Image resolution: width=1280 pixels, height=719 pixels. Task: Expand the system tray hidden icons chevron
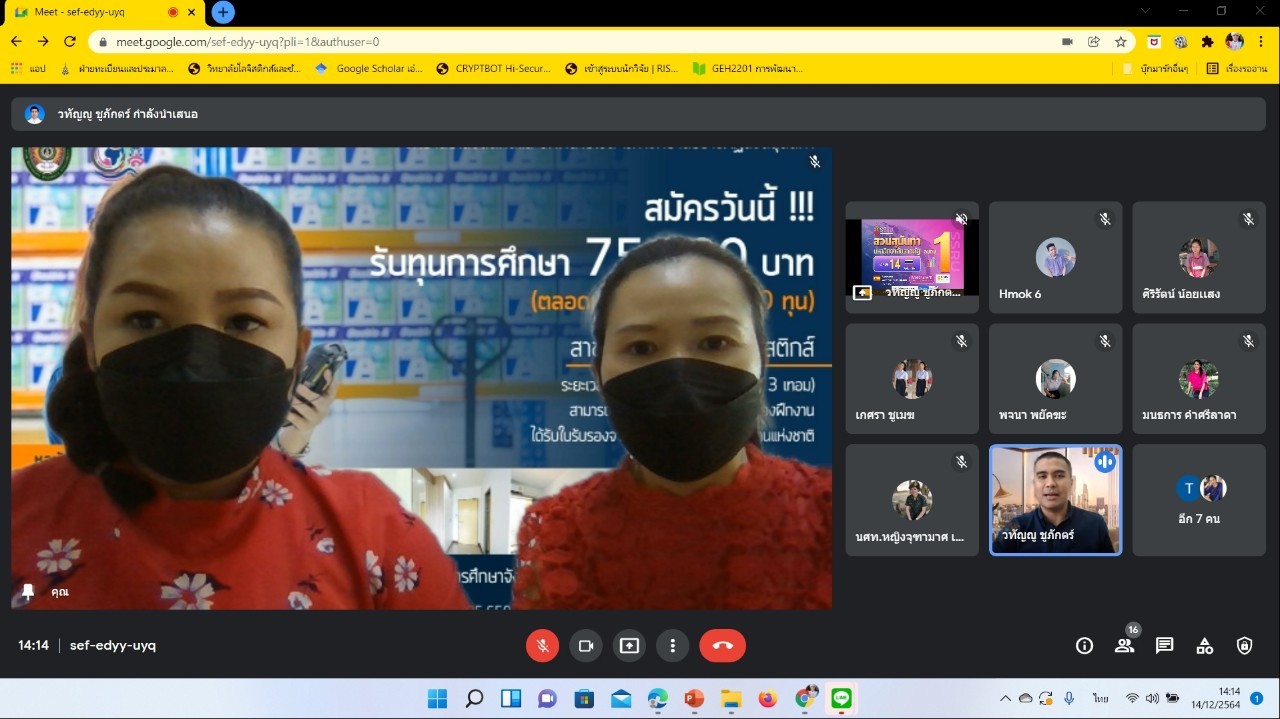coord(1005,698)
